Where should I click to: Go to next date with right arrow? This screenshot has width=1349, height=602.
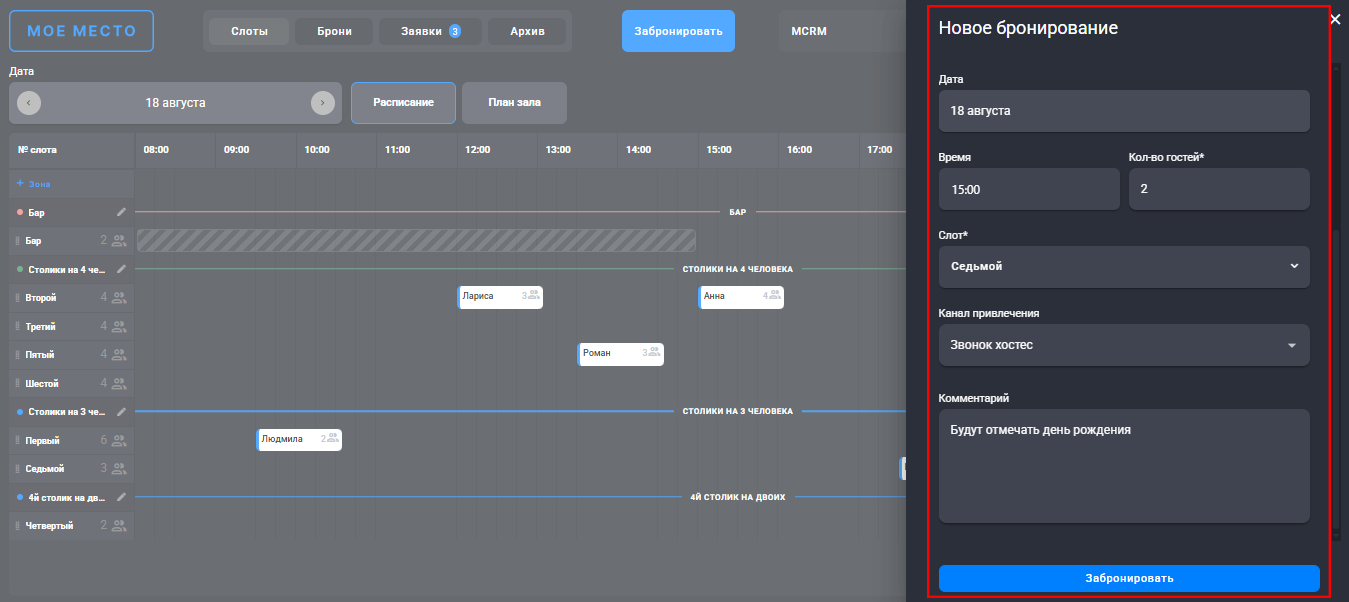(323, 103)
